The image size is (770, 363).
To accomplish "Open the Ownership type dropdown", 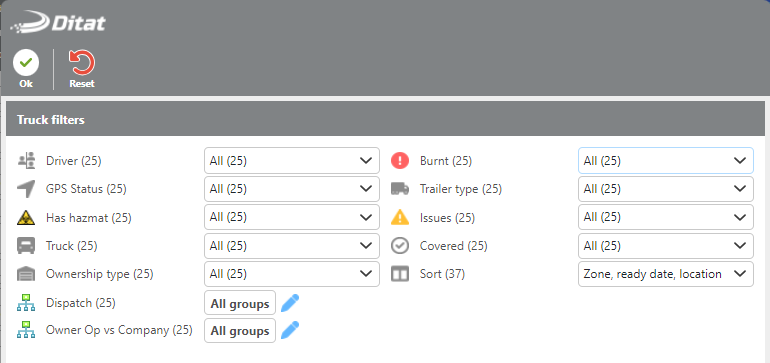I will (292, 274).
